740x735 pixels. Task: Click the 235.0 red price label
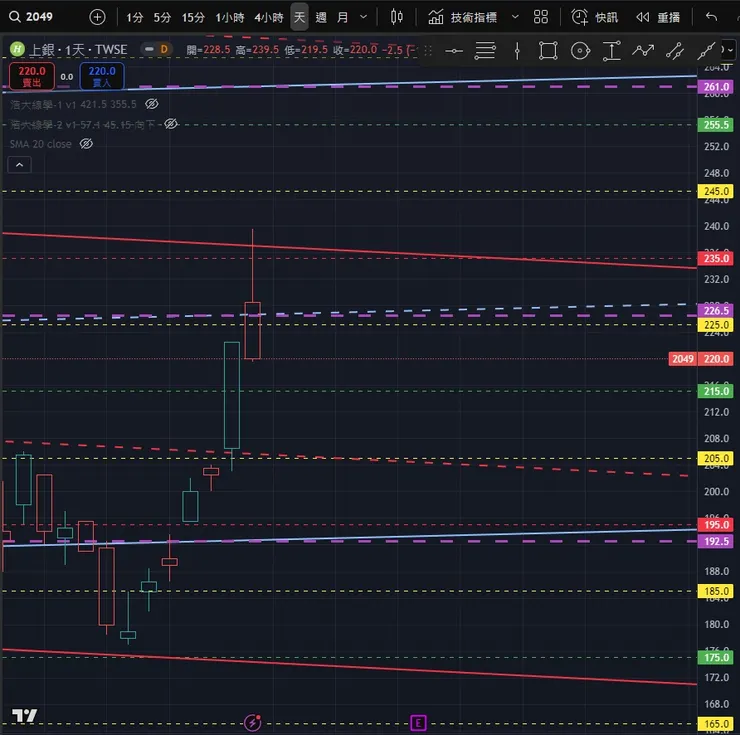pyautogui.click(x=715, y=258)
